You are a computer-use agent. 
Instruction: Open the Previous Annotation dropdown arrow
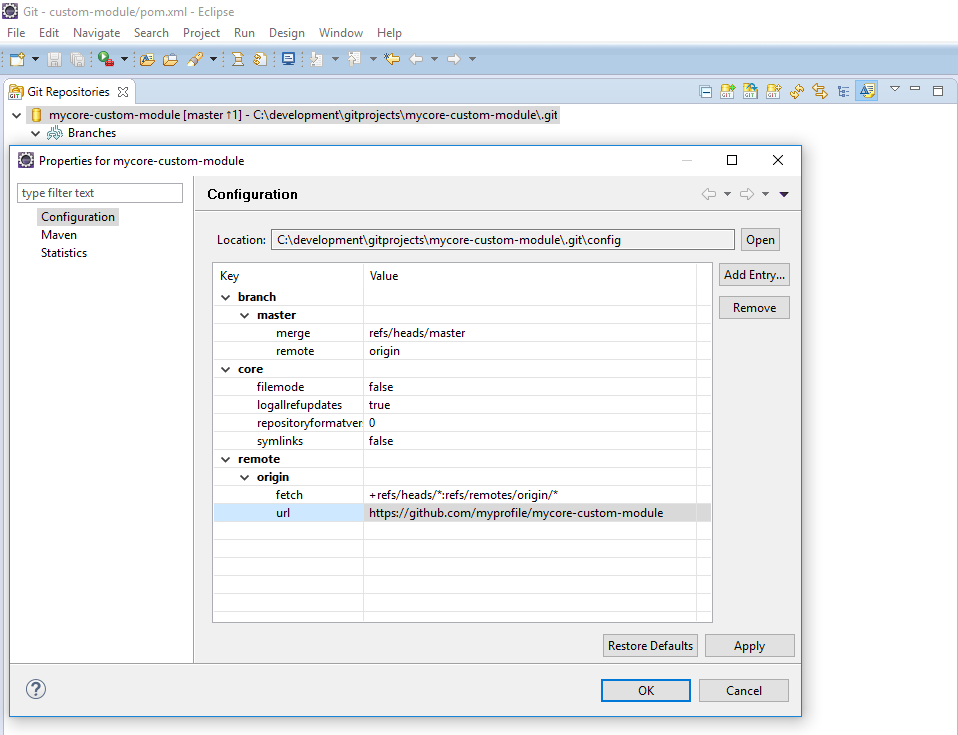[373, 59]
